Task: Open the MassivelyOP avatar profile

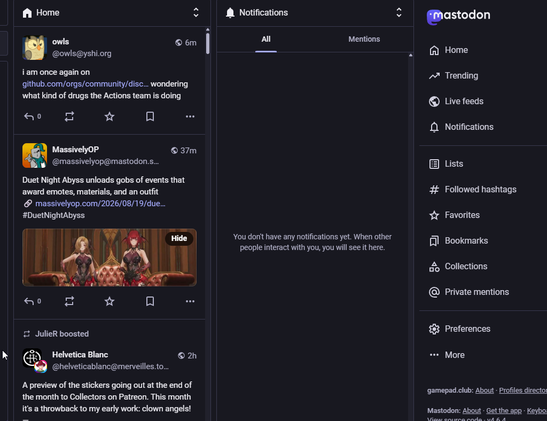Action: [x=34, y=156]
